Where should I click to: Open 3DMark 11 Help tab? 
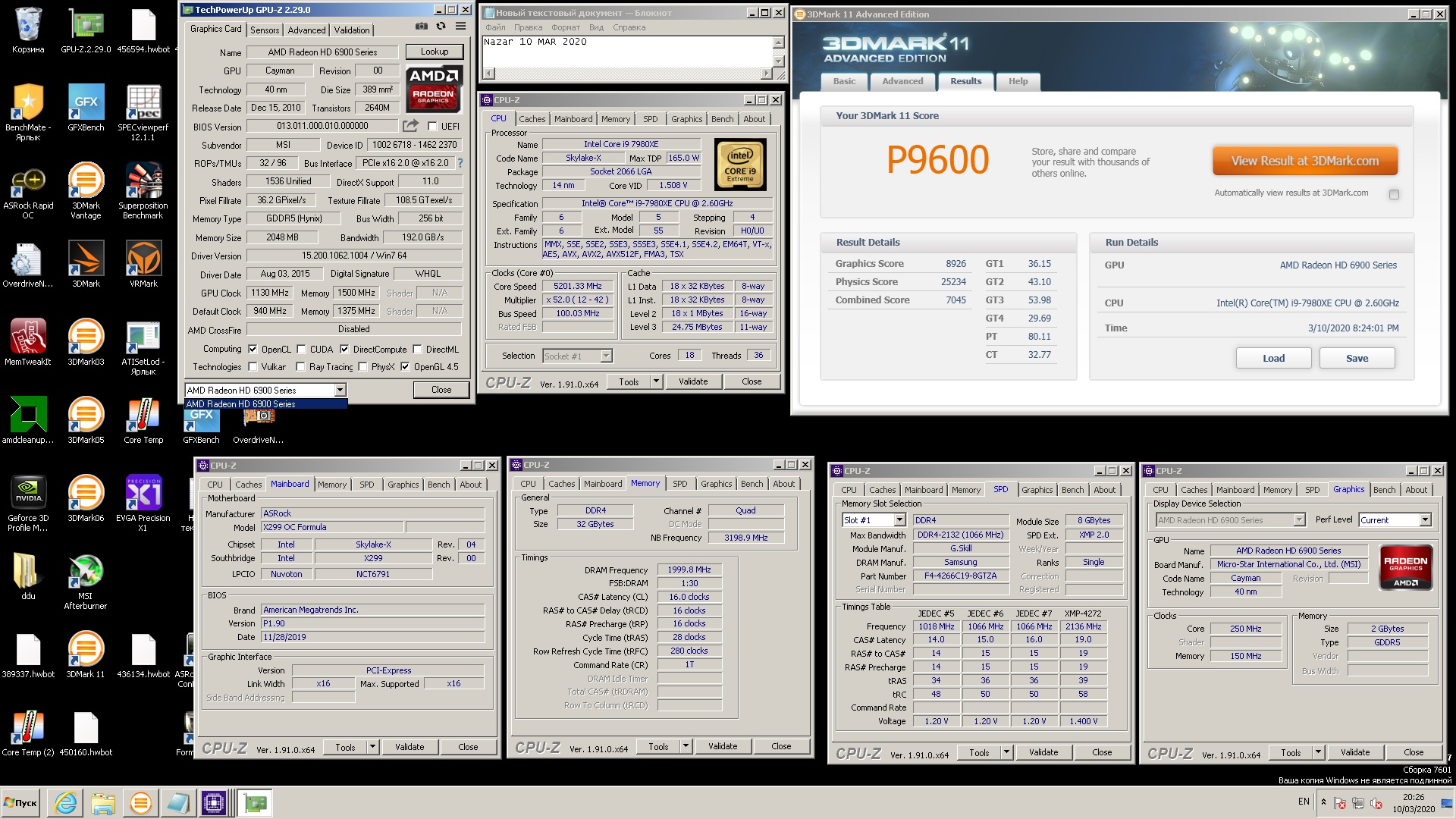(1018, 81)
